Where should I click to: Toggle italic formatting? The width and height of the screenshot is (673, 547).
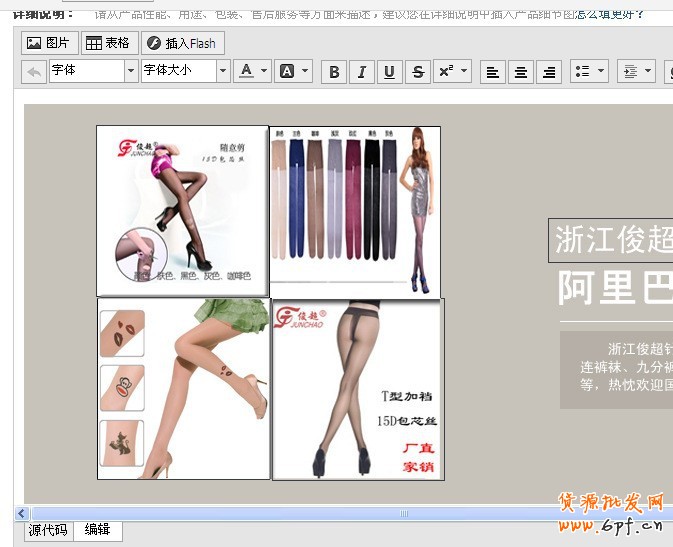tap(361, 71)
